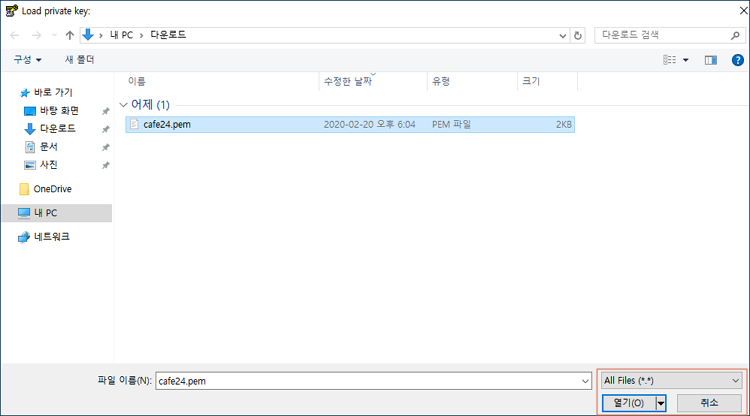The width and height of the screenshot is (750, 416).
Task: Click the Up one level arrow icon
Action: pos(69,35)
